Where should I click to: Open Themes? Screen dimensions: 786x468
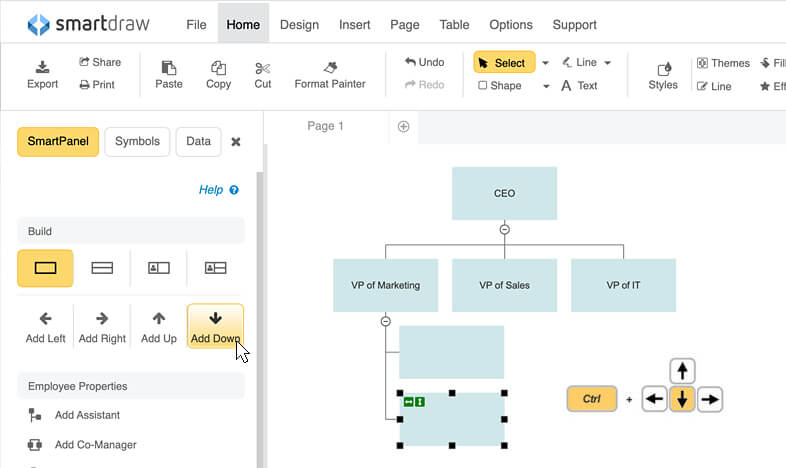coord(723,63)
